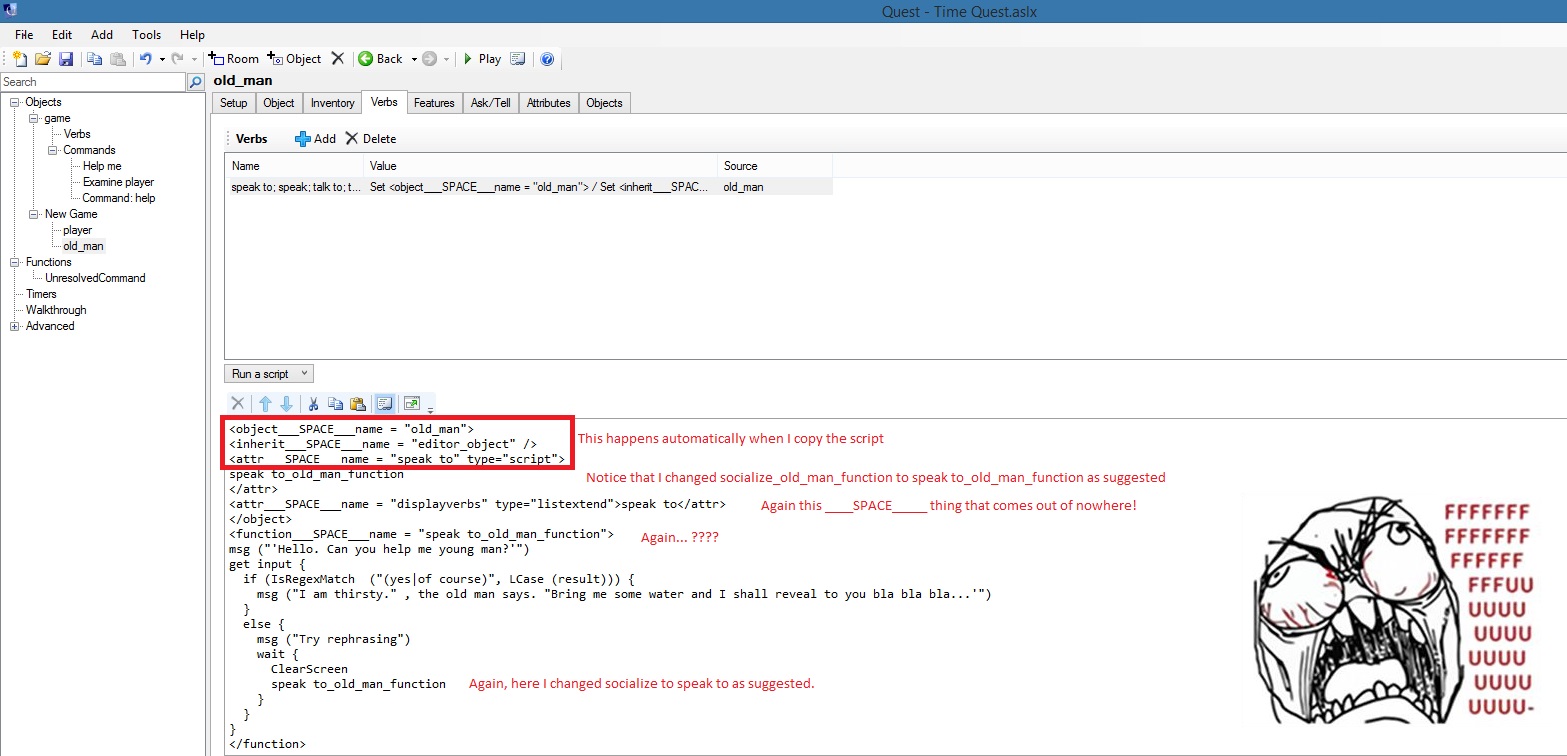1567x756 pixels.
Task: Expand the Advanced tree node
Action: click(15, 326)
